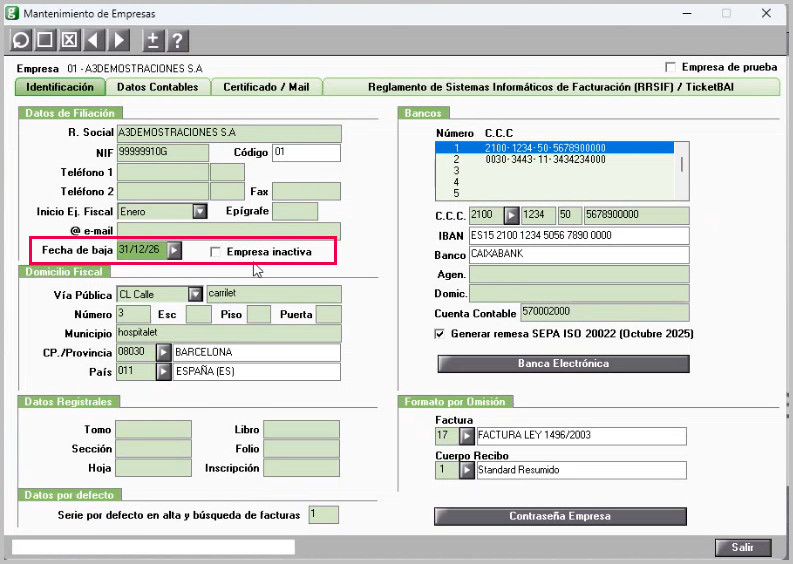
Task: Open the Factura format lookup arrow
Action: (467, 436)
